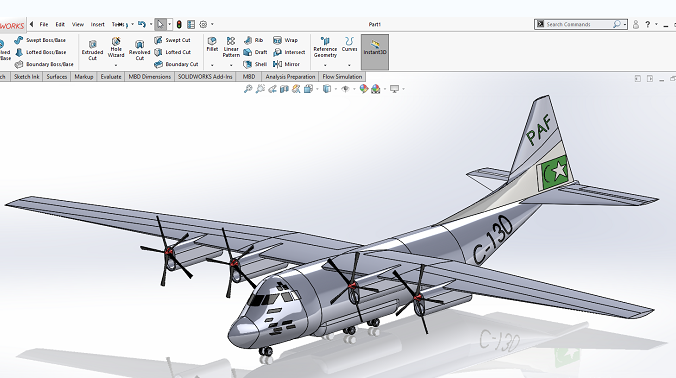This screenshot has height=378, width=676.
Task: Switch to the Surfaces tab
Action: pos(56,77)
